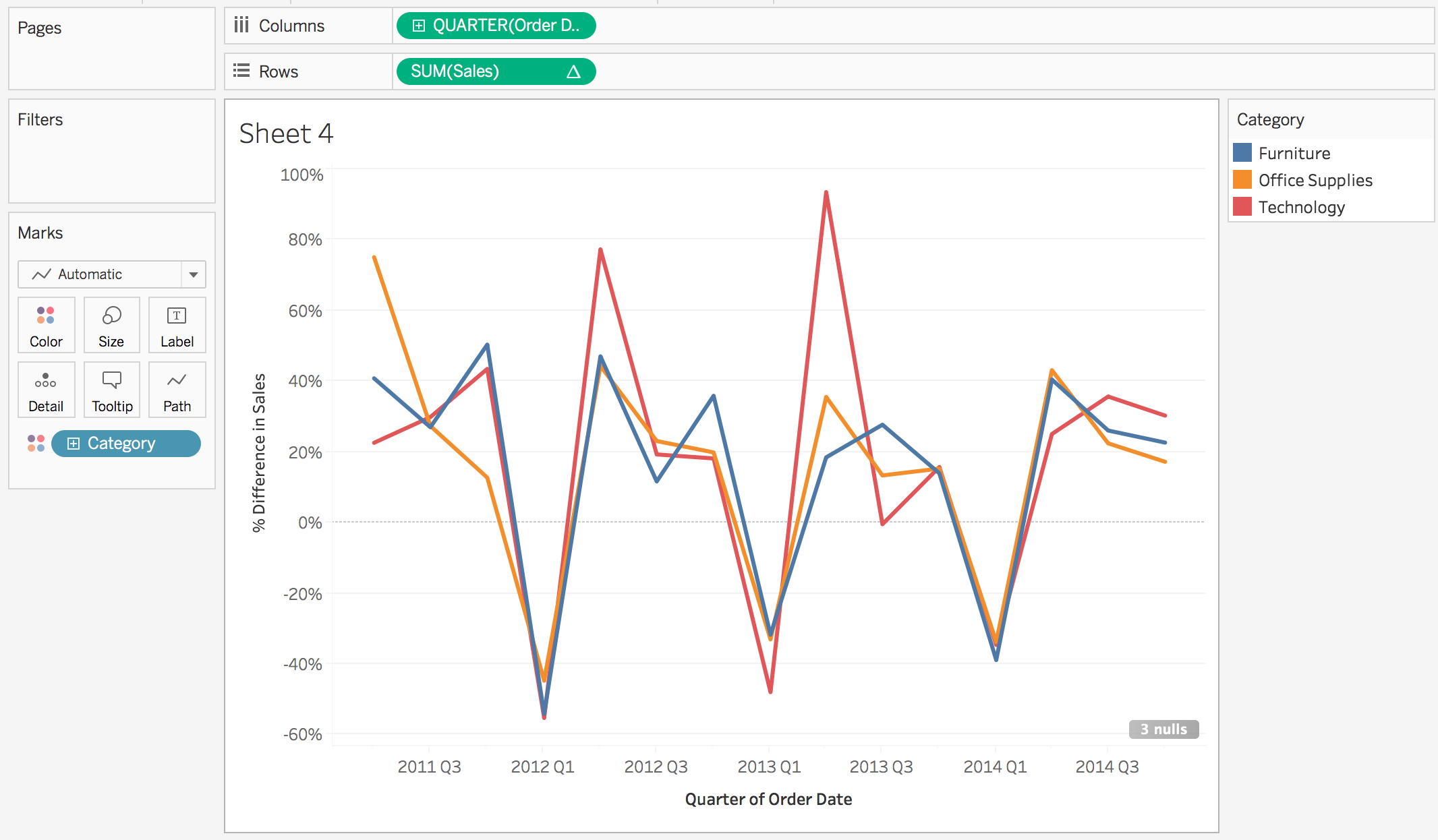Select the Furniture color swatch in legend

click(x=1242, y=153)
